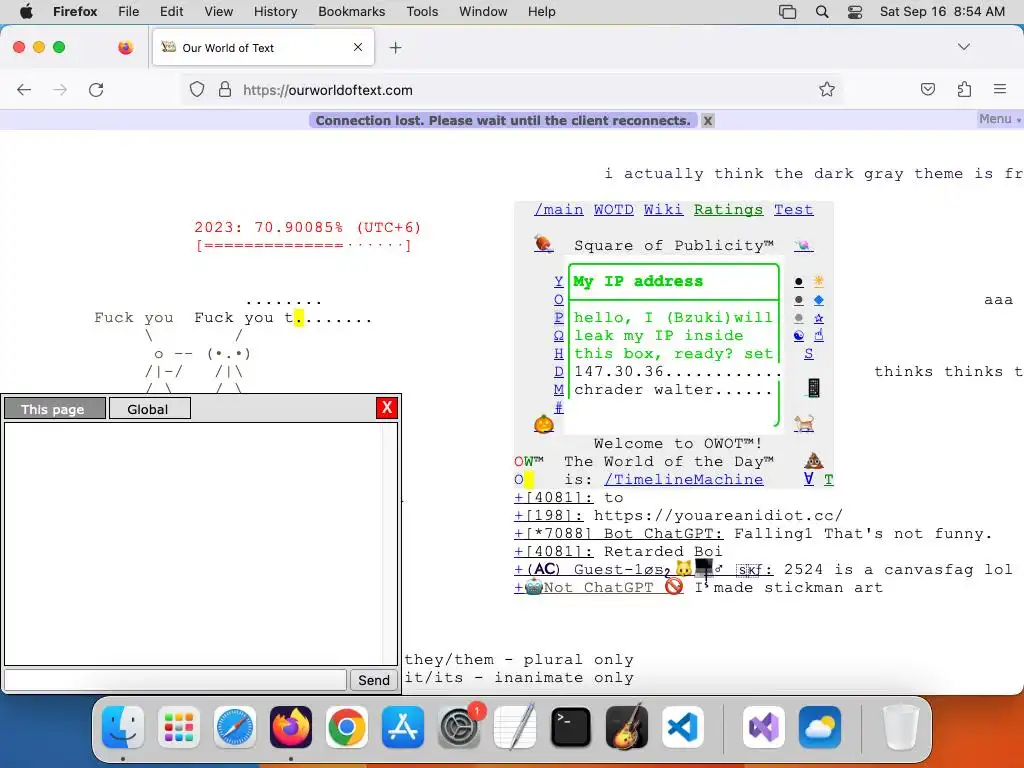Click the '2023: 70.90085% (UTC+6)' text
This screenshot has width=1024, height=768.
pos(308,227)
